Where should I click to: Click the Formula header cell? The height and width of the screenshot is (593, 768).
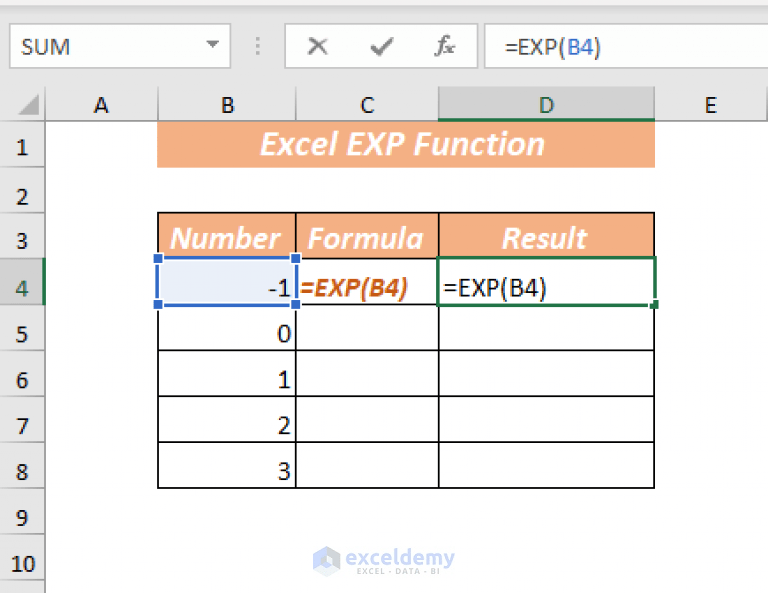367,236
